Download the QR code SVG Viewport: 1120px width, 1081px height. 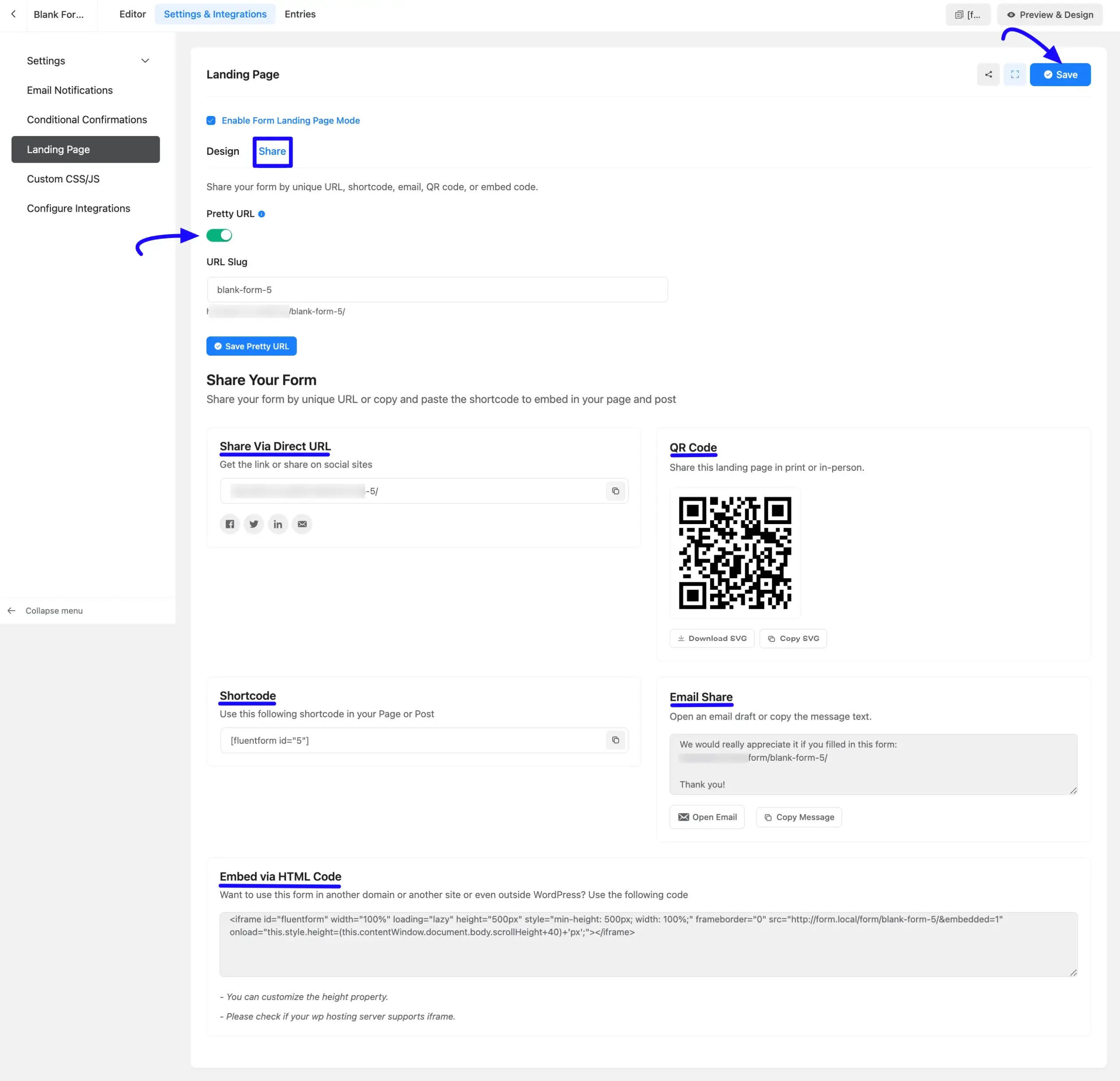point(712,639)
